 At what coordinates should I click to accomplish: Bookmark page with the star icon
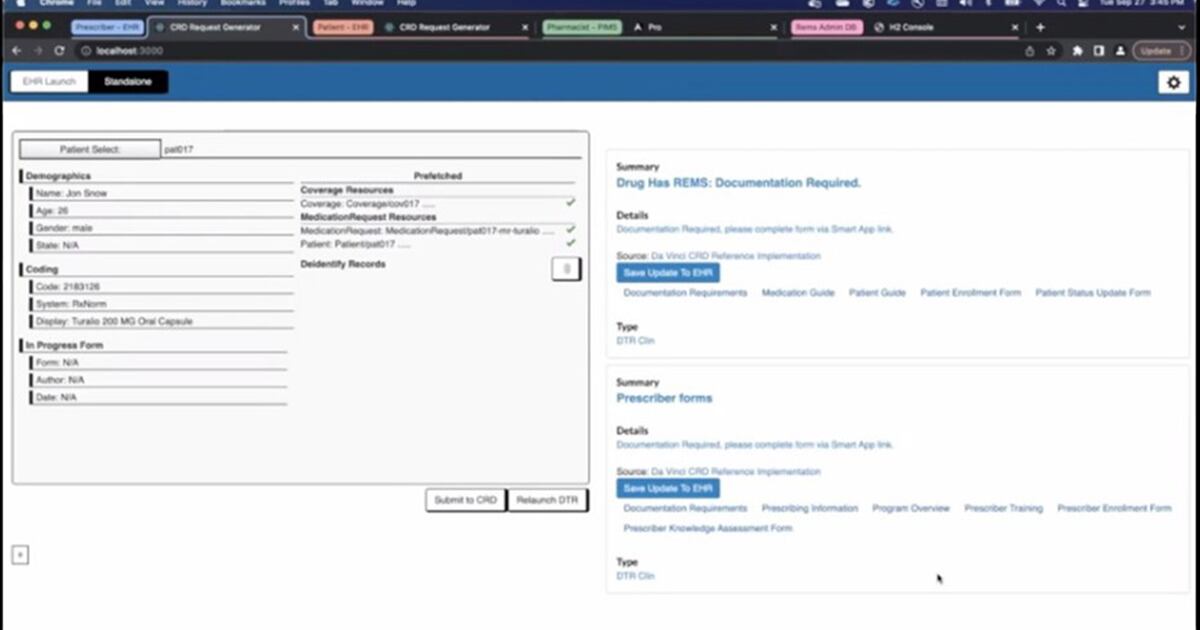click(1051, 50)
